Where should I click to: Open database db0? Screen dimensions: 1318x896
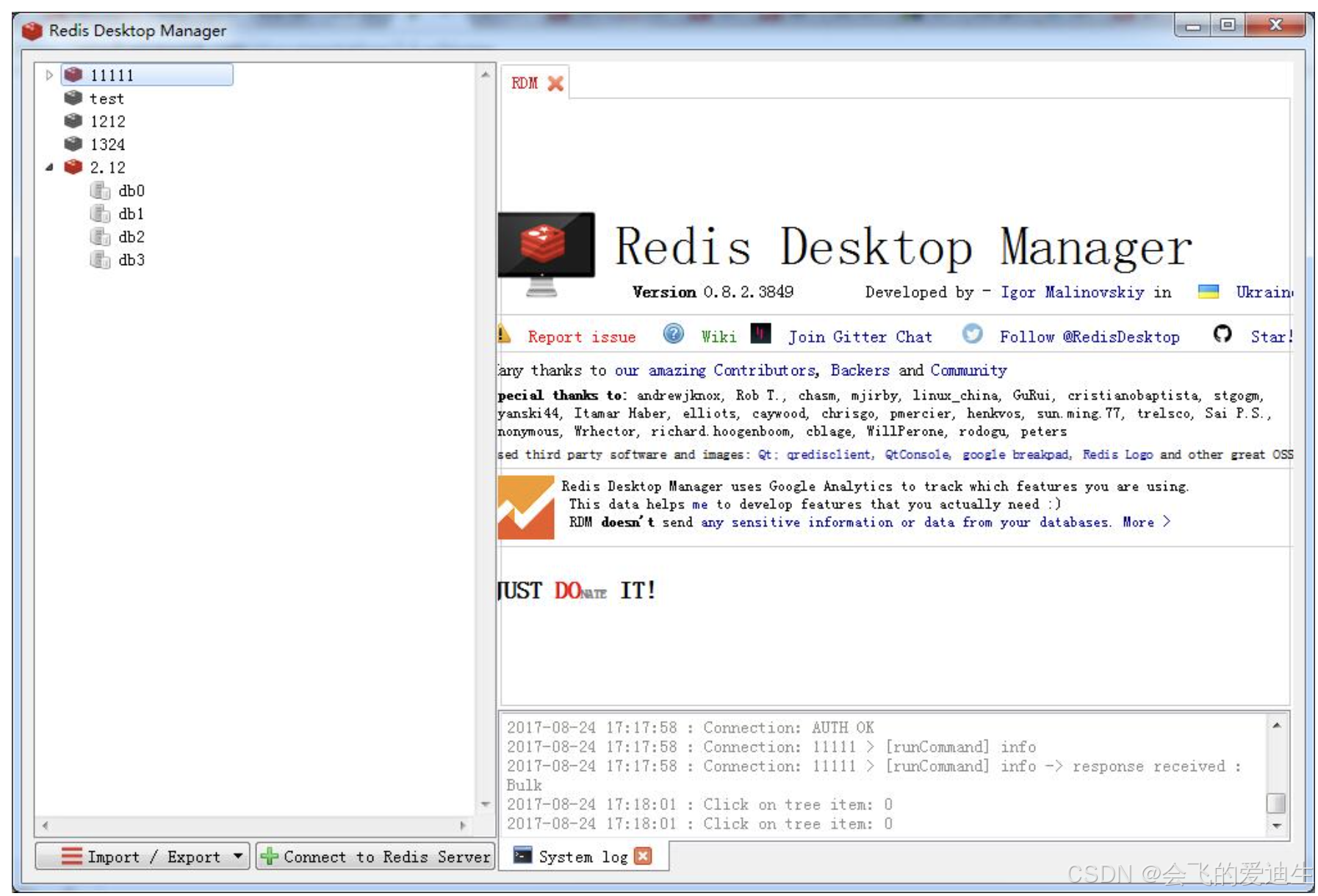point(132,191)
